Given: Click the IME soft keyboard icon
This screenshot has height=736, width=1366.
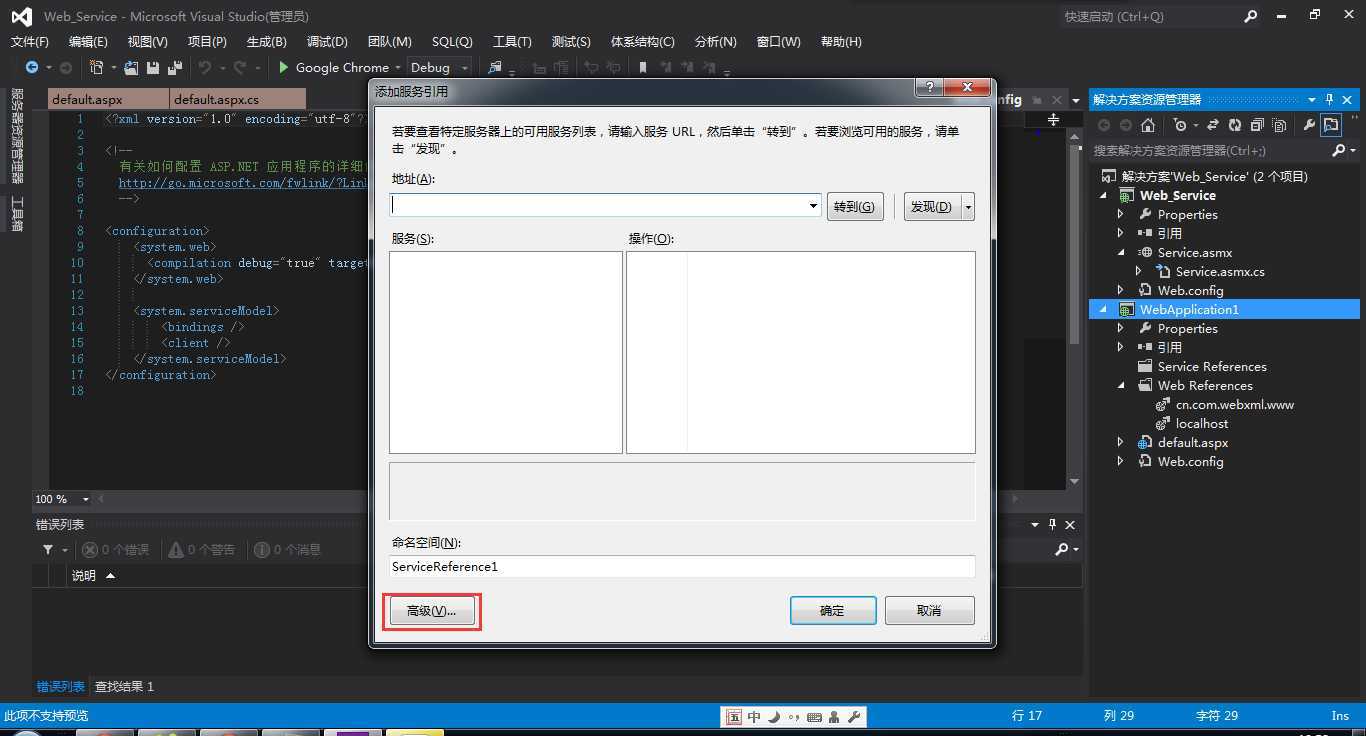Looking at the screenshot, I should coord(815,716).
